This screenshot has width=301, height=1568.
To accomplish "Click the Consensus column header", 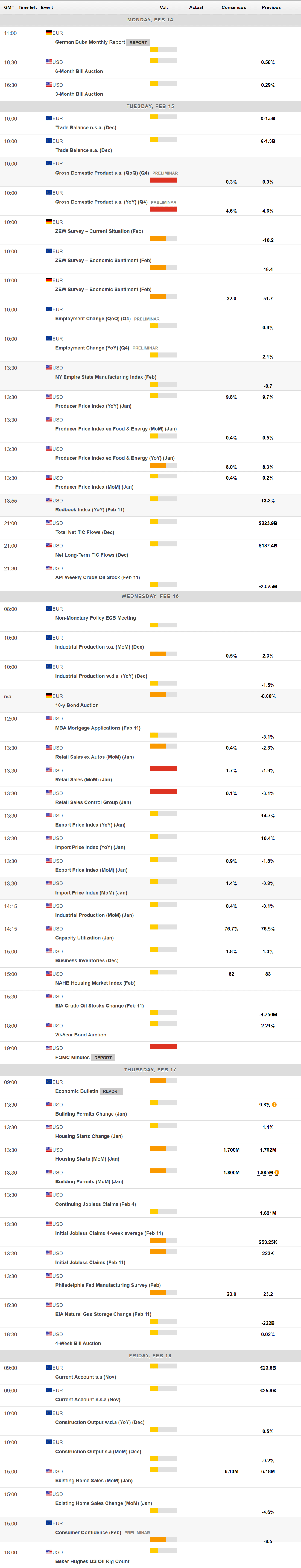I will [233, 7].
